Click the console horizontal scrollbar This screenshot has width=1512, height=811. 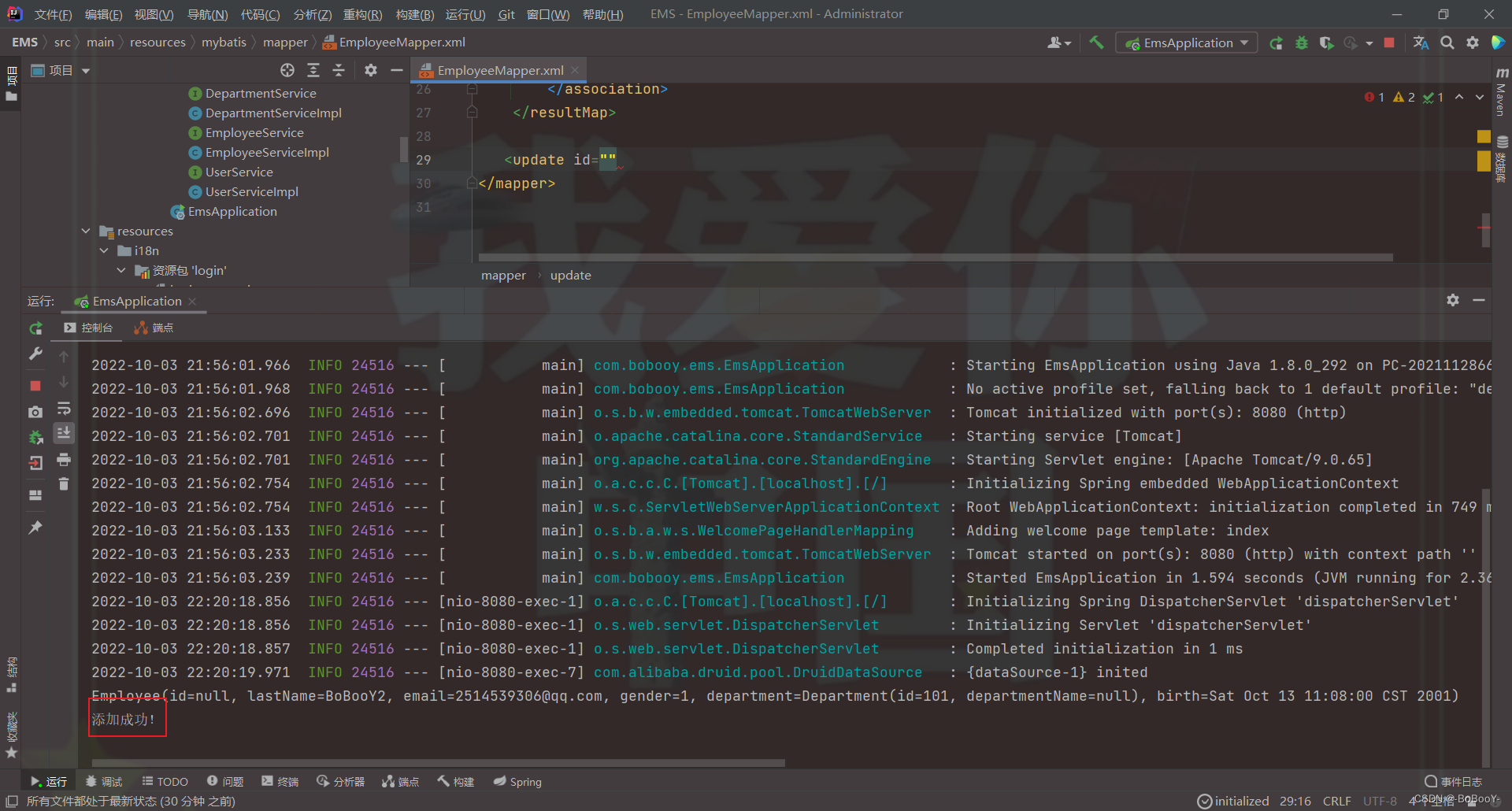pos(438,762)
